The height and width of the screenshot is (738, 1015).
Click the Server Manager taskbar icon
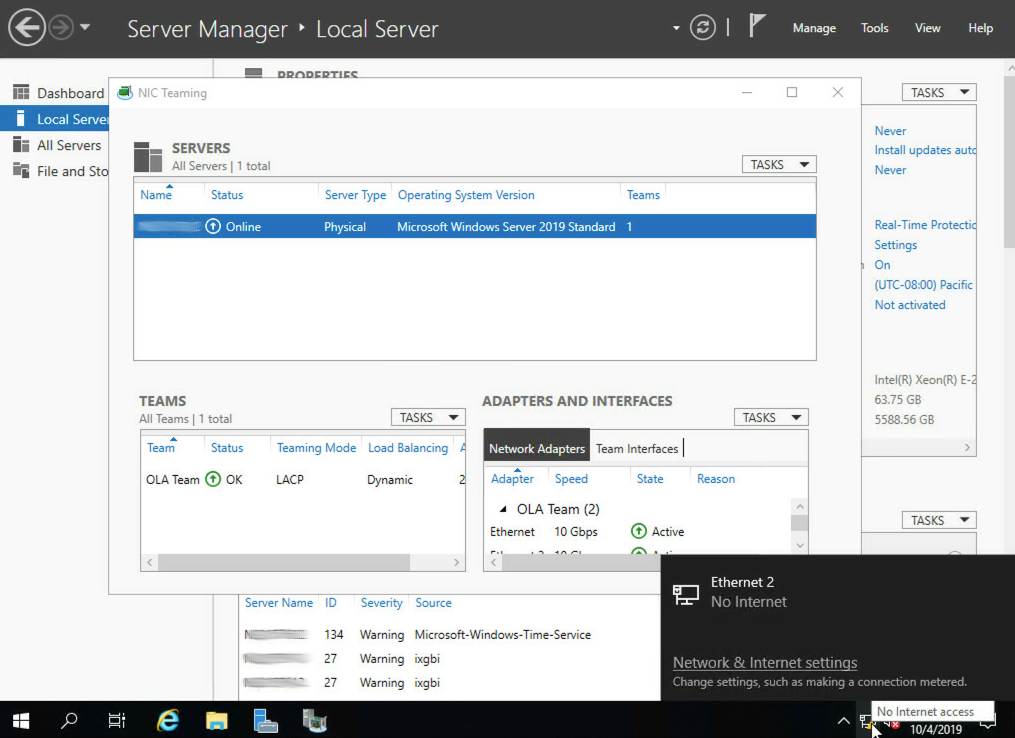click(x=265, y=720)
